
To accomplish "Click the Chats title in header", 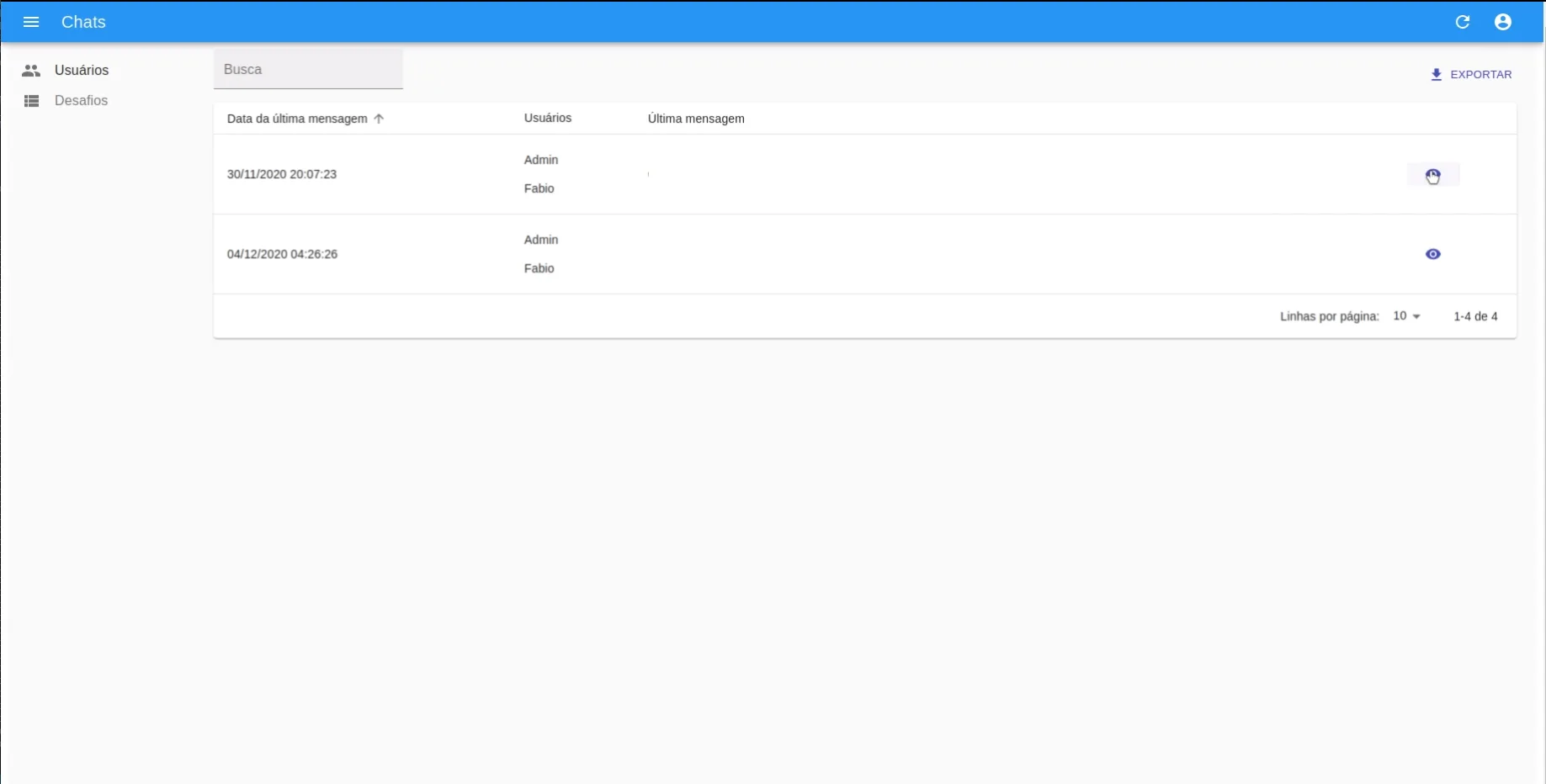I will point(83,22).
